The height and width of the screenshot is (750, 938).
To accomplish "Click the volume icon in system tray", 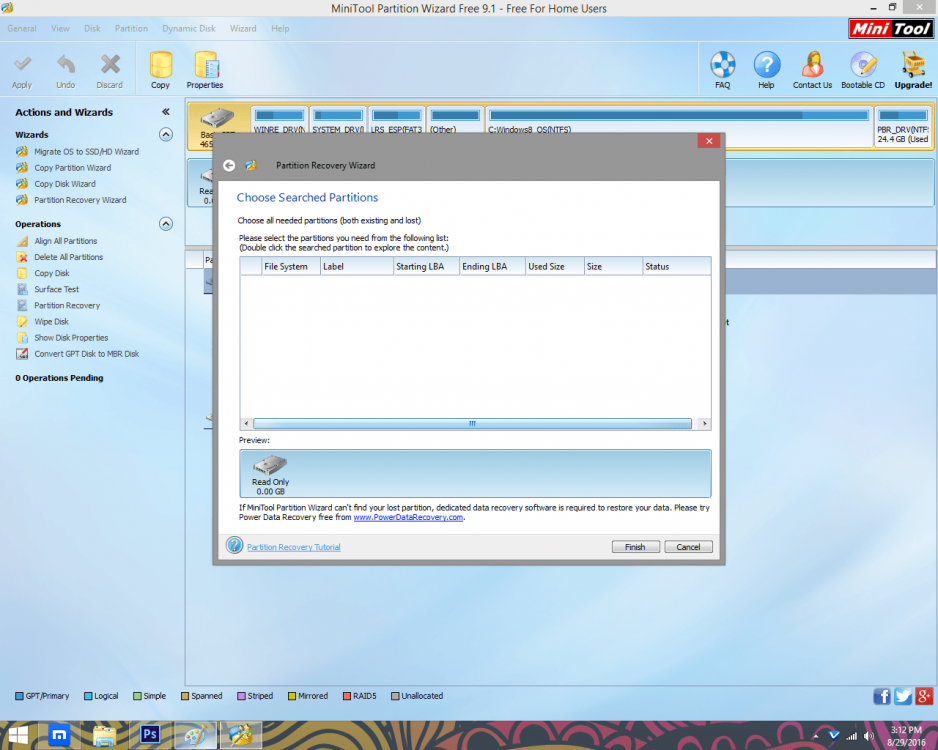I will pos(869,736).
